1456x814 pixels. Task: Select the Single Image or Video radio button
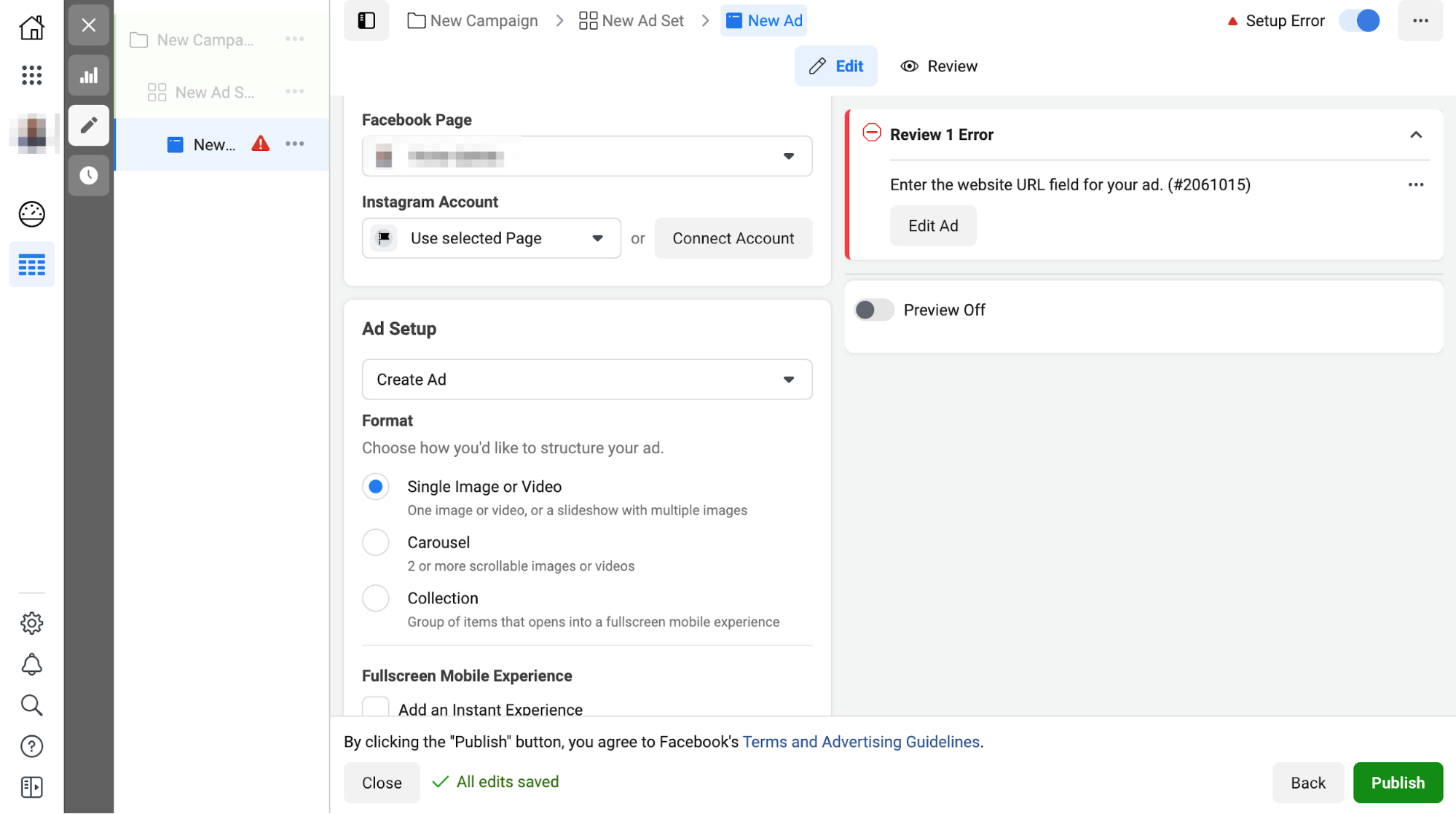pyautogui.click(x=376, y=487)
